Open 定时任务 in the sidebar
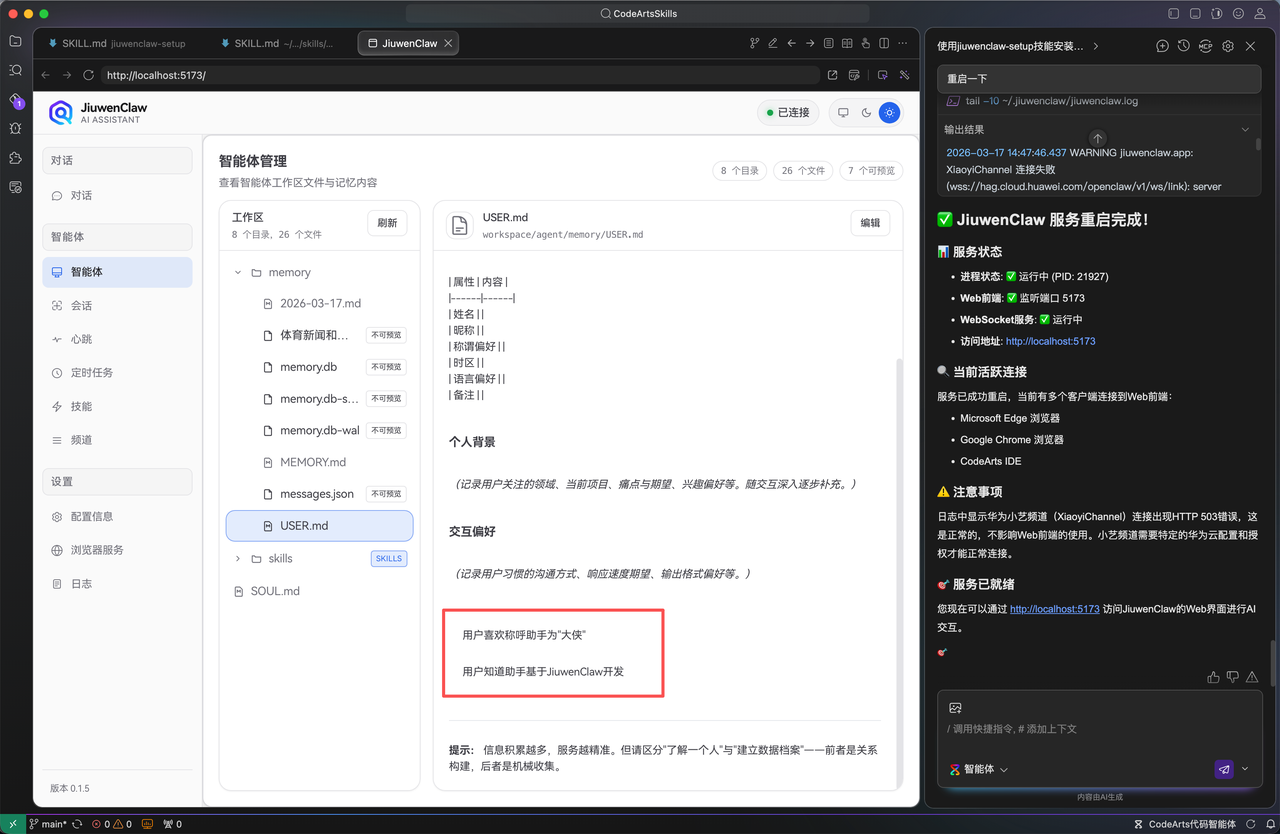This screenshot has height=834, width=1280. [x=117, y=373]
